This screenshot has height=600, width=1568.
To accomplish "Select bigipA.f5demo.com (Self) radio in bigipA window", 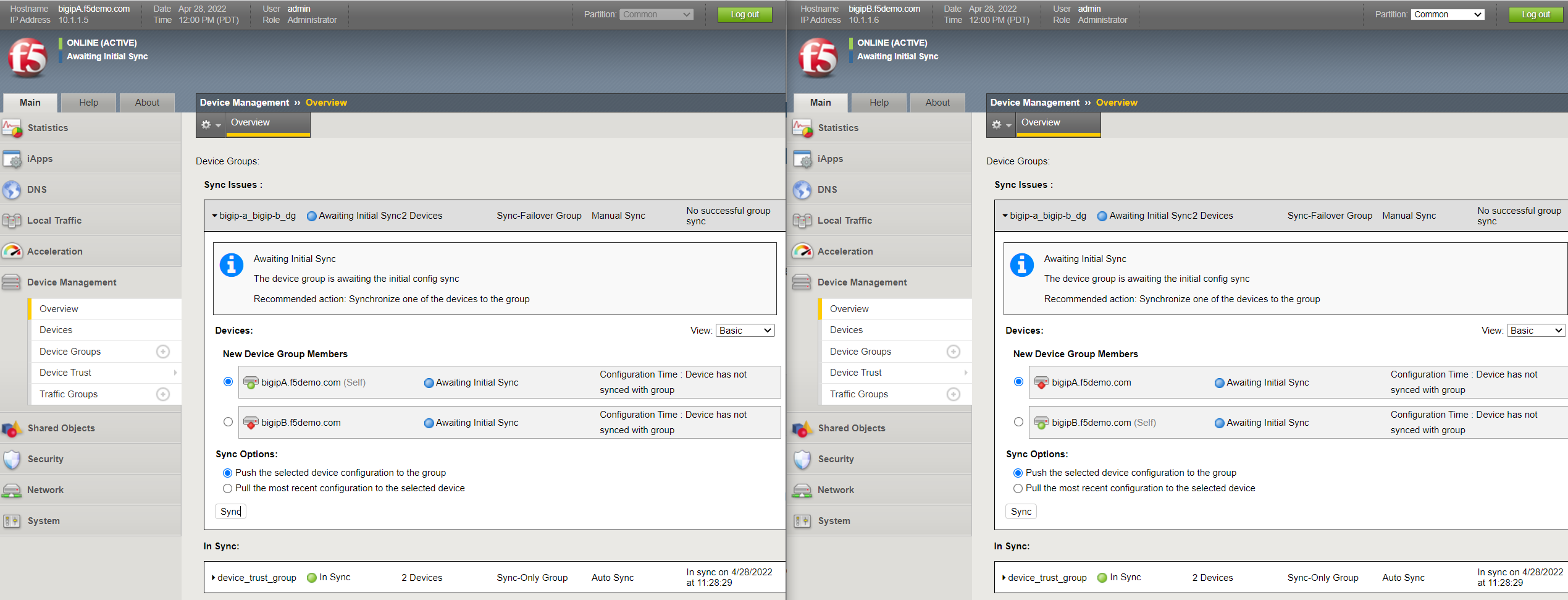I will (228, 382).
